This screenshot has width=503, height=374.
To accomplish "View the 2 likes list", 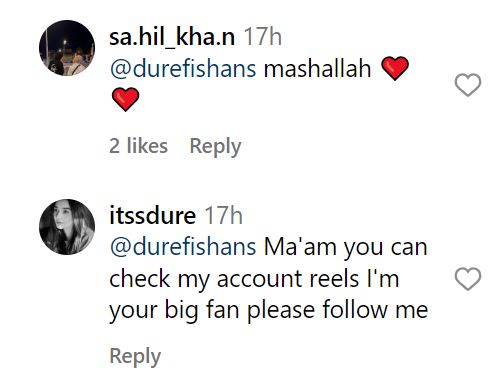I will [x=138, y=146].
